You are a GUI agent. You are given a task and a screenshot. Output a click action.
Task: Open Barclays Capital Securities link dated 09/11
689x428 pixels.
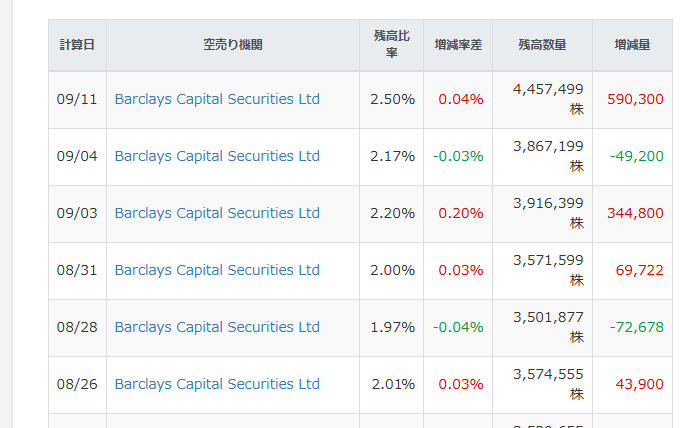(217, 99)
